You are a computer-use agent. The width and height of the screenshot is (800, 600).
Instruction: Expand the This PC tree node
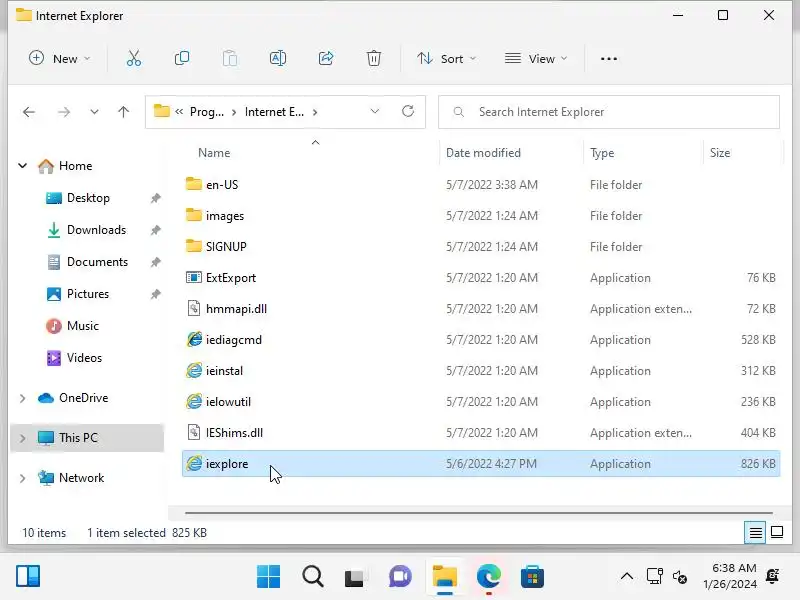[22, 438]
